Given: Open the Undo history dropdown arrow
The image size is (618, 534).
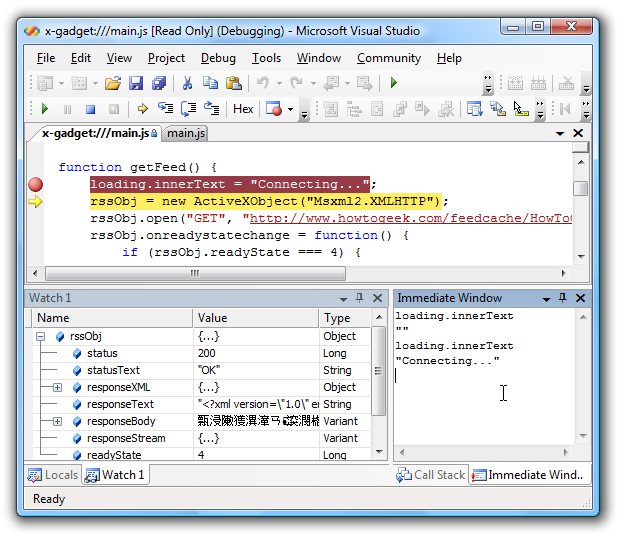Looking at the screenshot, I should point(279,84).
